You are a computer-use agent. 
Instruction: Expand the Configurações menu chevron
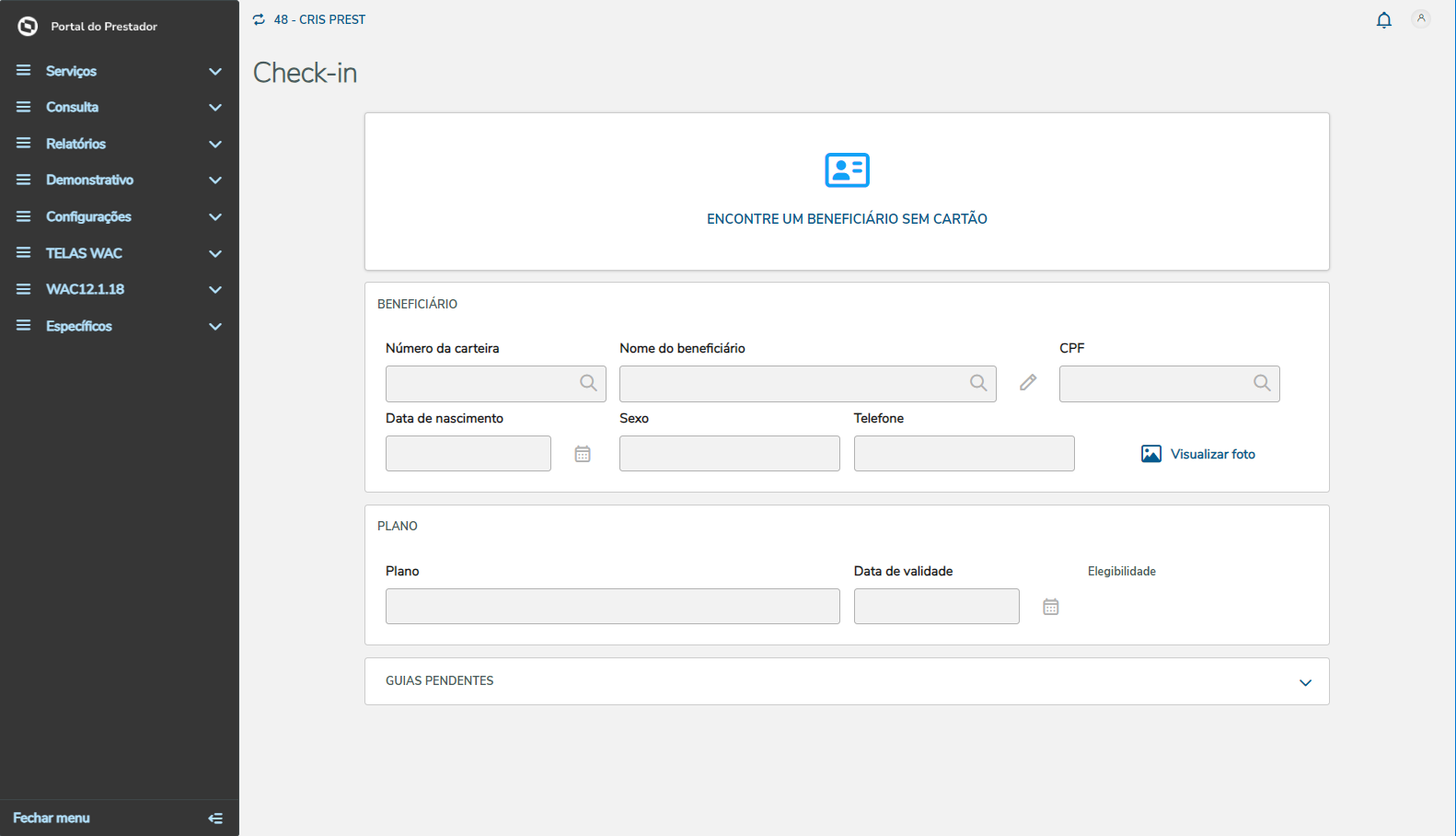click(215, 217)
